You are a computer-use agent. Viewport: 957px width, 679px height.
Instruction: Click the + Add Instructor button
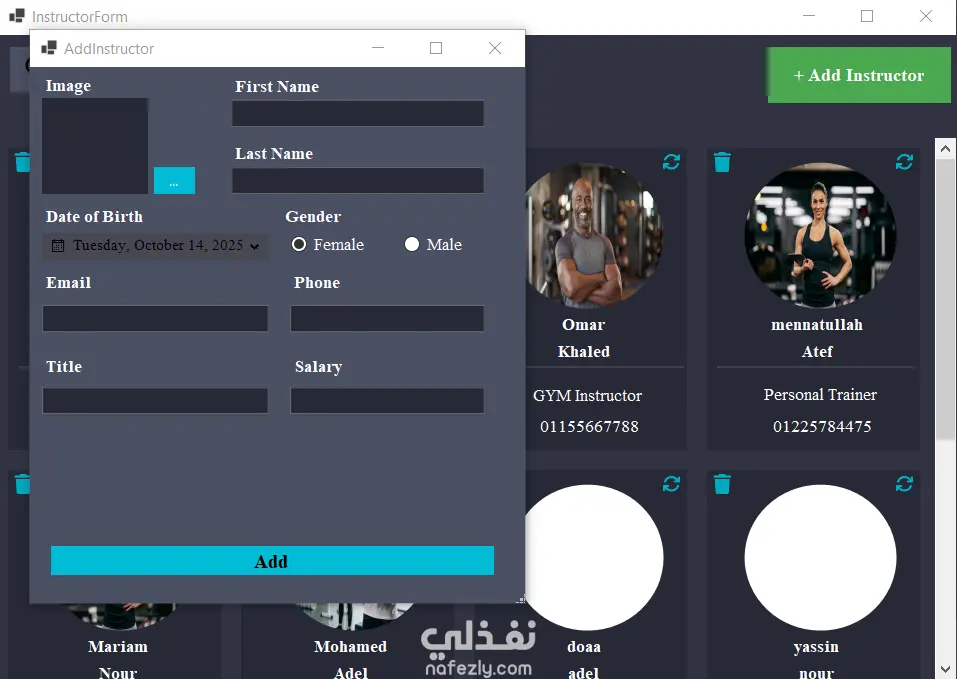(859, 75)
